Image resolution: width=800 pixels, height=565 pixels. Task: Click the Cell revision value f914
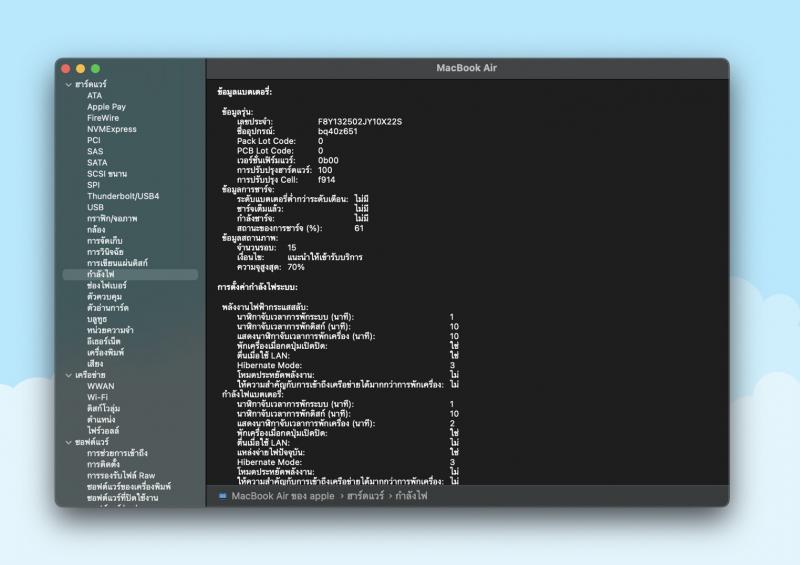pos(327,180)
